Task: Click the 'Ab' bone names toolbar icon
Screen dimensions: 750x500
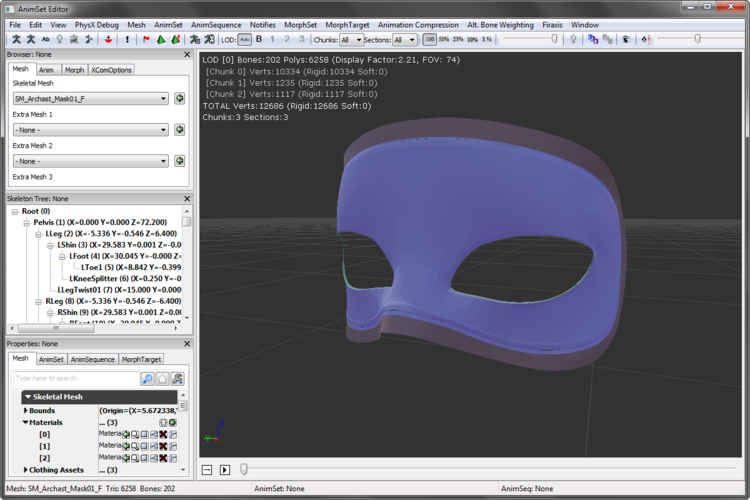Action: click(45, 39)
